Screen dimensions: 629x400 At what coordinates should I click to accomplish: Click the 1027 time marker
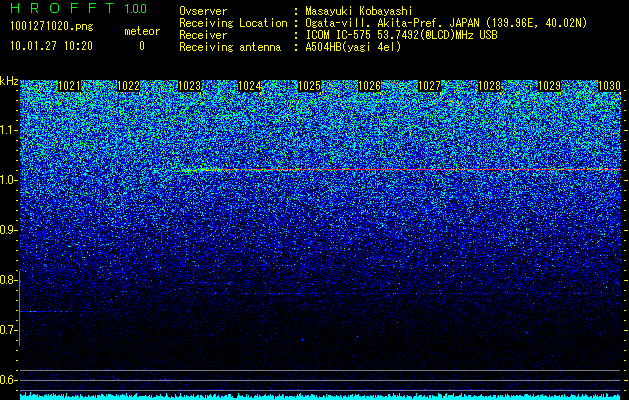429,86
